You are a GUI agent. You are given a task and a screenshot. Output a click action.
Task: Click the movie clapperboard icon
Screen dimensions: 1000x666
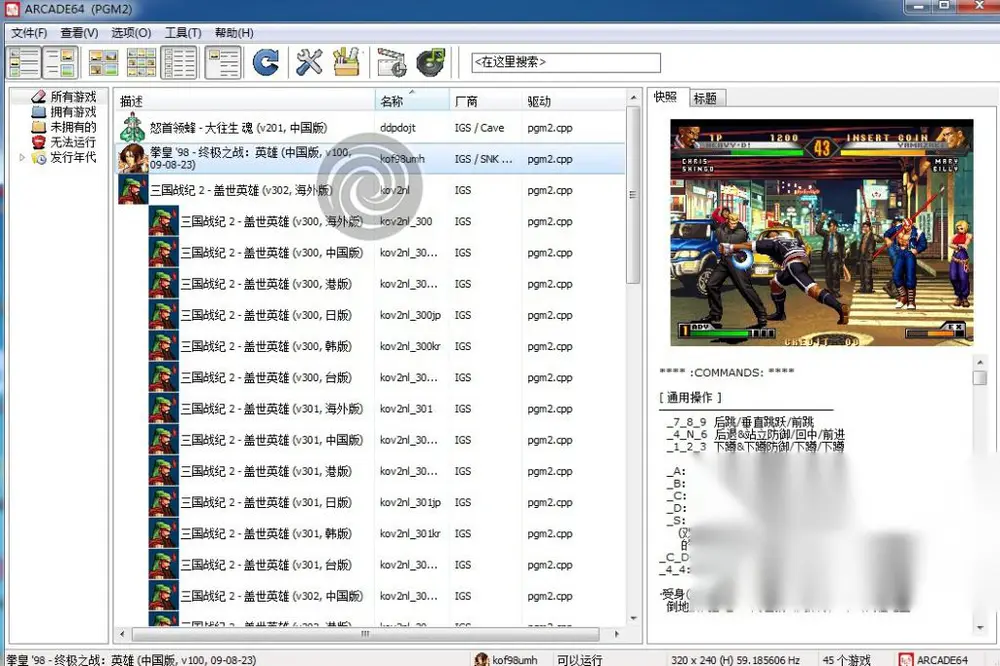(392, 62)
